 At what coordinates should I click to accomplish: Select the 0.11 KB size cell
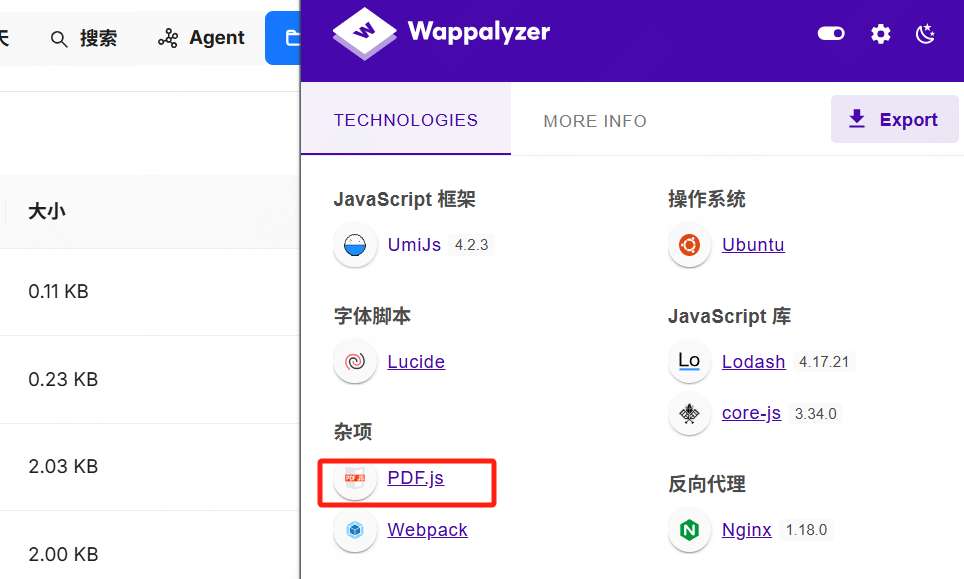pos(58,291)
